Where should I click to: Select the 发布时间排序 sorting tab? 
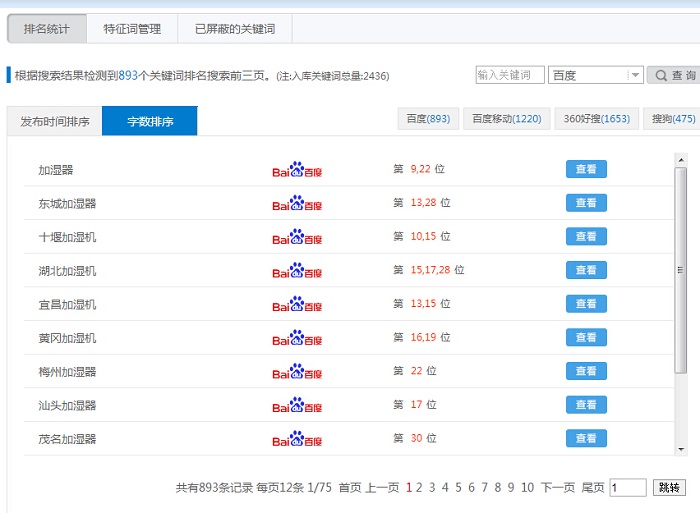(55, 122)
